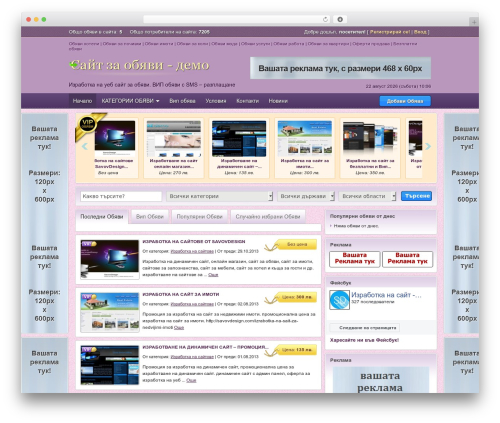
Task: Click the Търсене search button
Action: (416, 196)
